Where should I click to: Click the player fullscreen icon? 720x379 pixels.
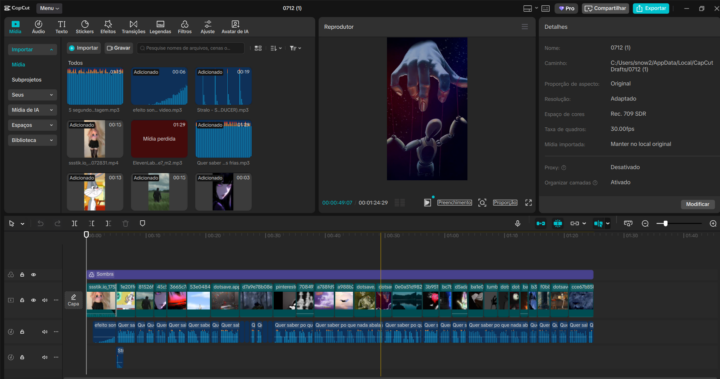pyautogui.click(x=529, y=203)
